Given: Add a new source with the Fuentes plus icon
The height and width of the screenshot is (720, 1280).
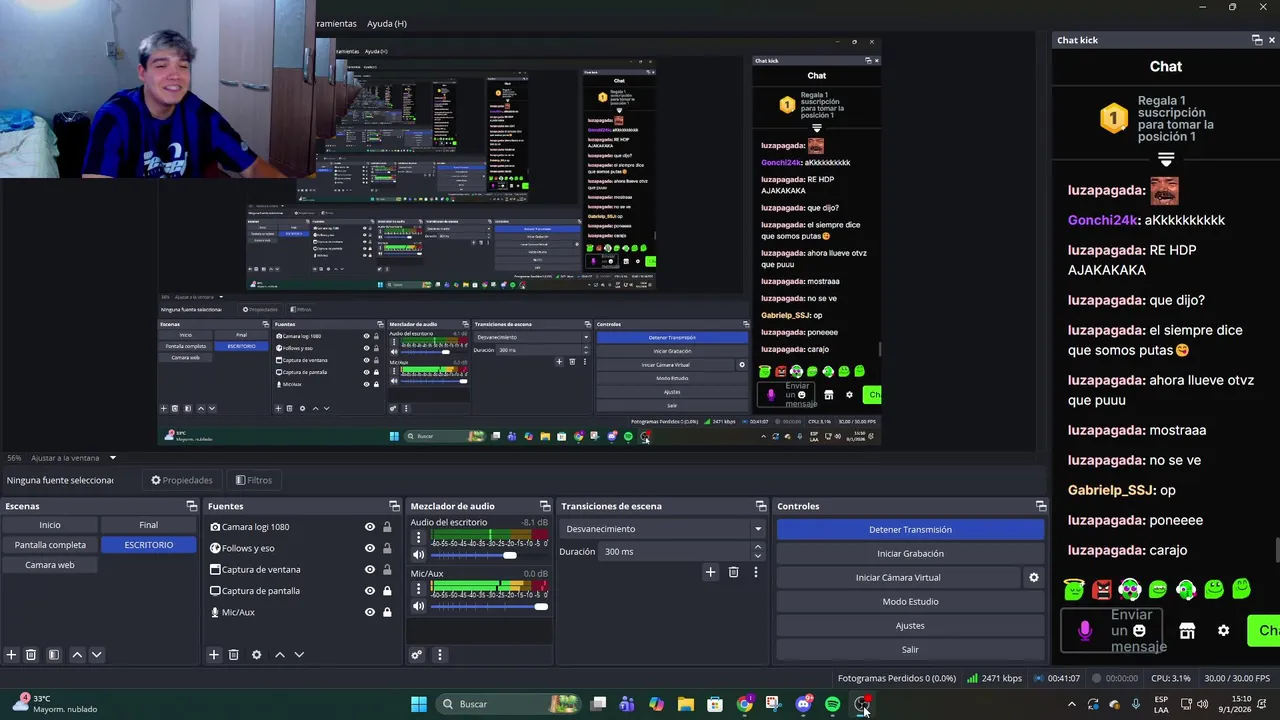Looking at the screenshot, I should point(213,655).
